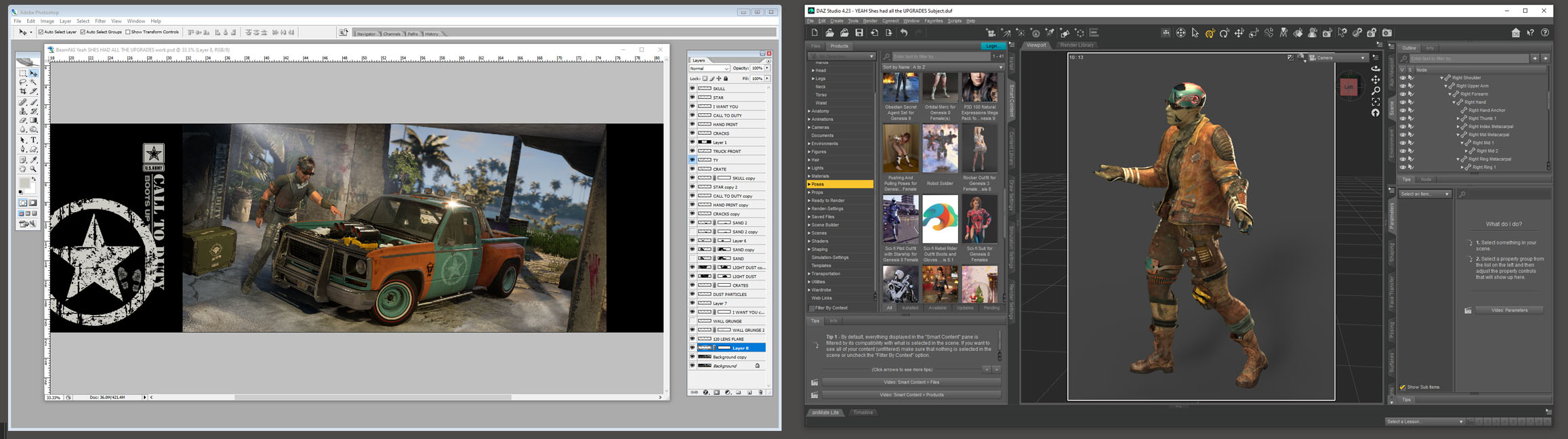The image size is (1568, 439).
Task: Toggle Filter By Context checkbox in DAZ
Action: point(811,308)
